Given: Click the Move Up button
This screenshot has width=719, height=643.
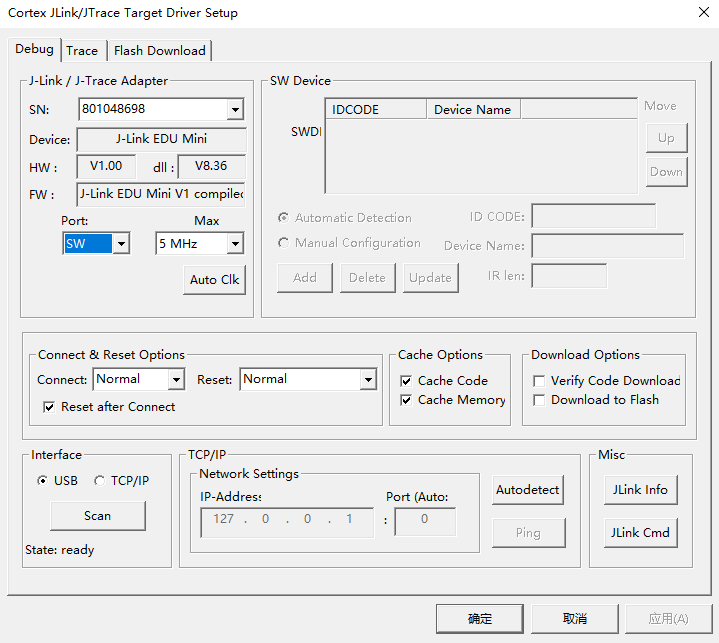Looking at the screenshot, I should pyautogui.click(x=667, y=138).
